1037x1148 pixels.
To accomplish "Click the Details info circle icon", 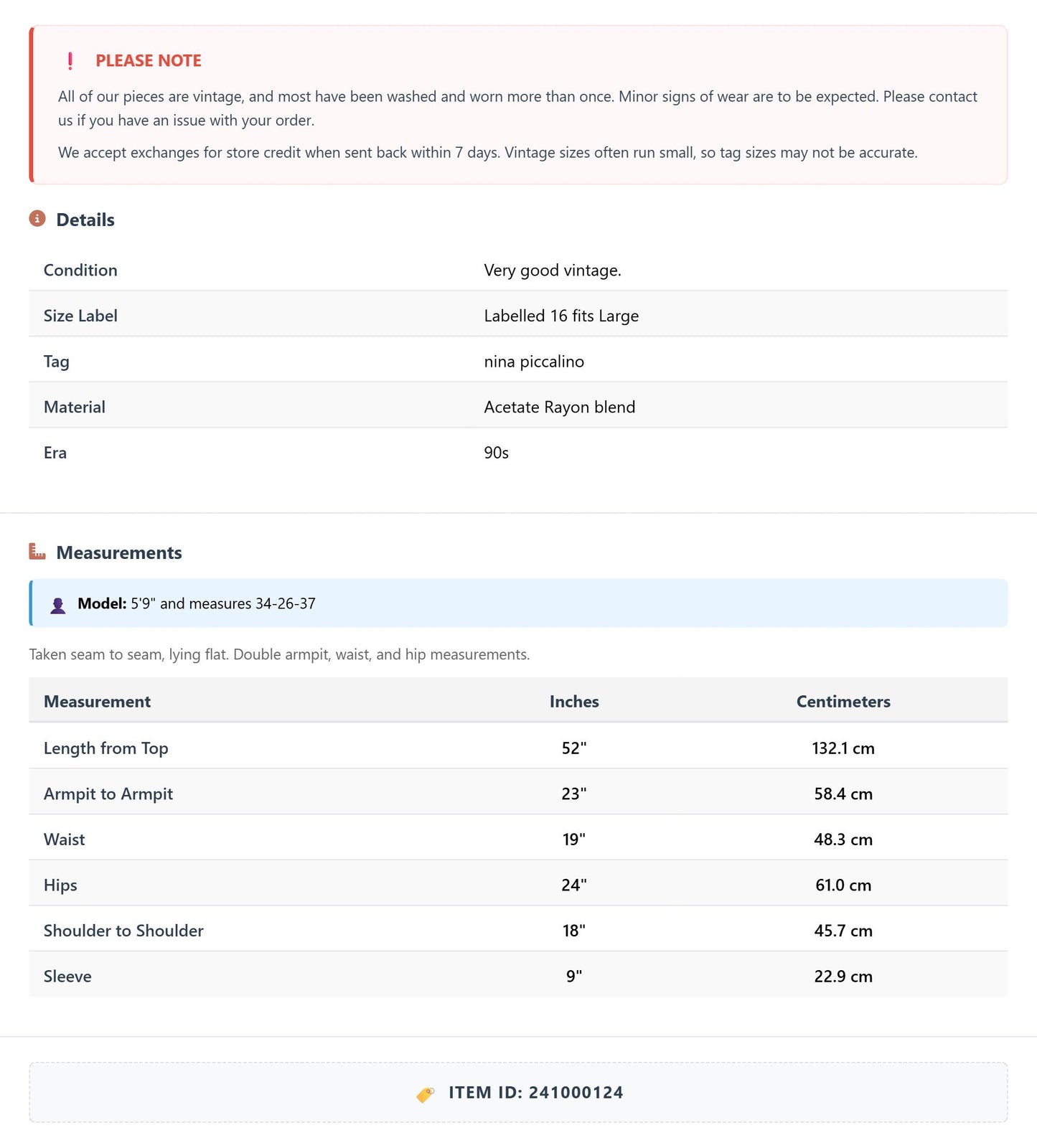I will click(x=37, y=219).
